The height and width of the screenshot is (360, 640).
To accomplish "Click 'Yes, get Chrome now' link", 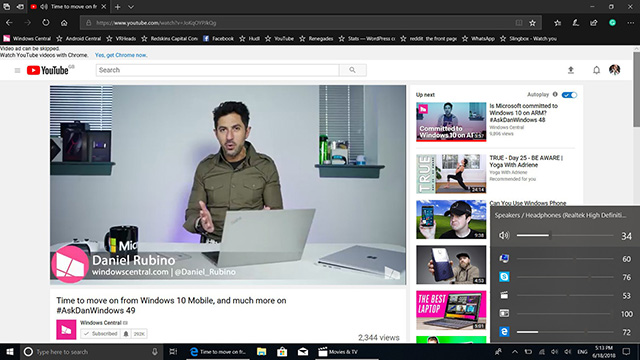I will click(121, 55).
